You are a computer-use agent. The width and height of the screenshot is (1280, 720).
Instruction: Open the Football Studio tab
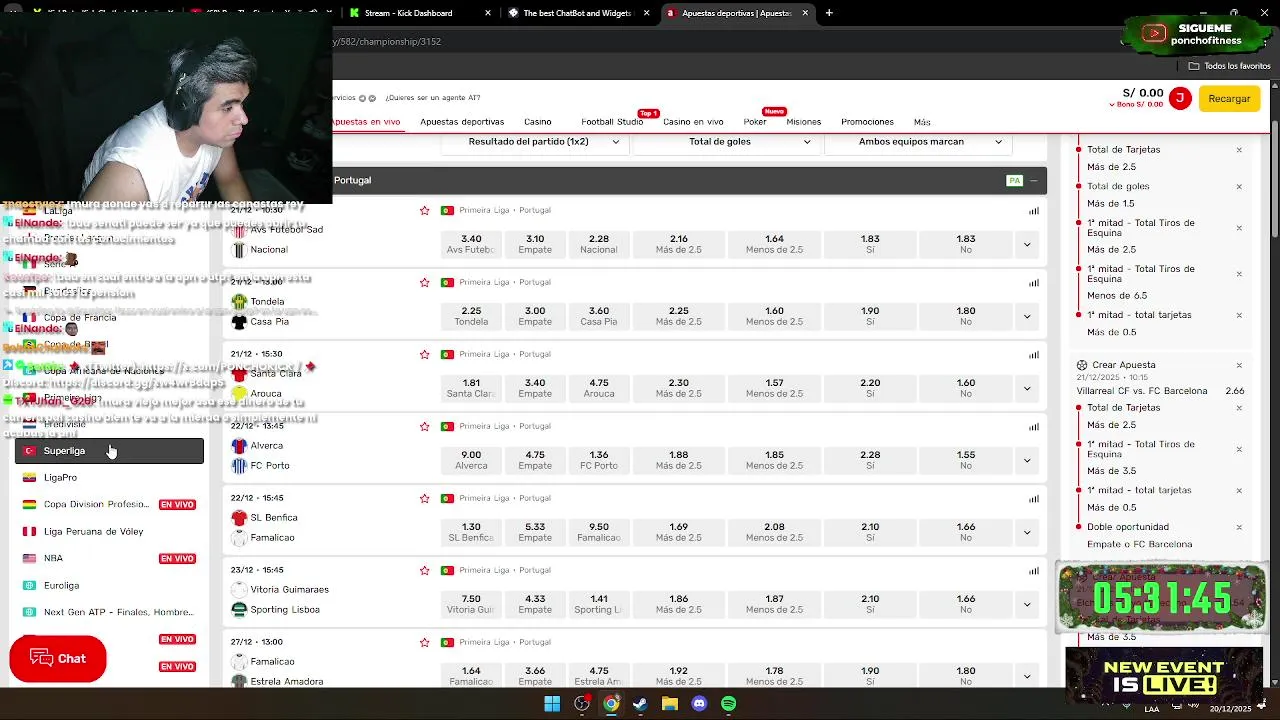(x=612, y=122)
